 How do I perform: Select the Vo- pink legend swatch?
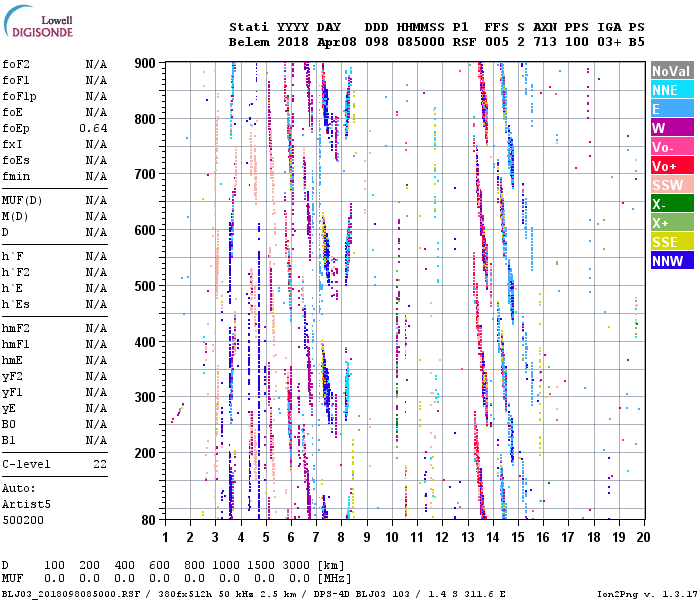672,146
